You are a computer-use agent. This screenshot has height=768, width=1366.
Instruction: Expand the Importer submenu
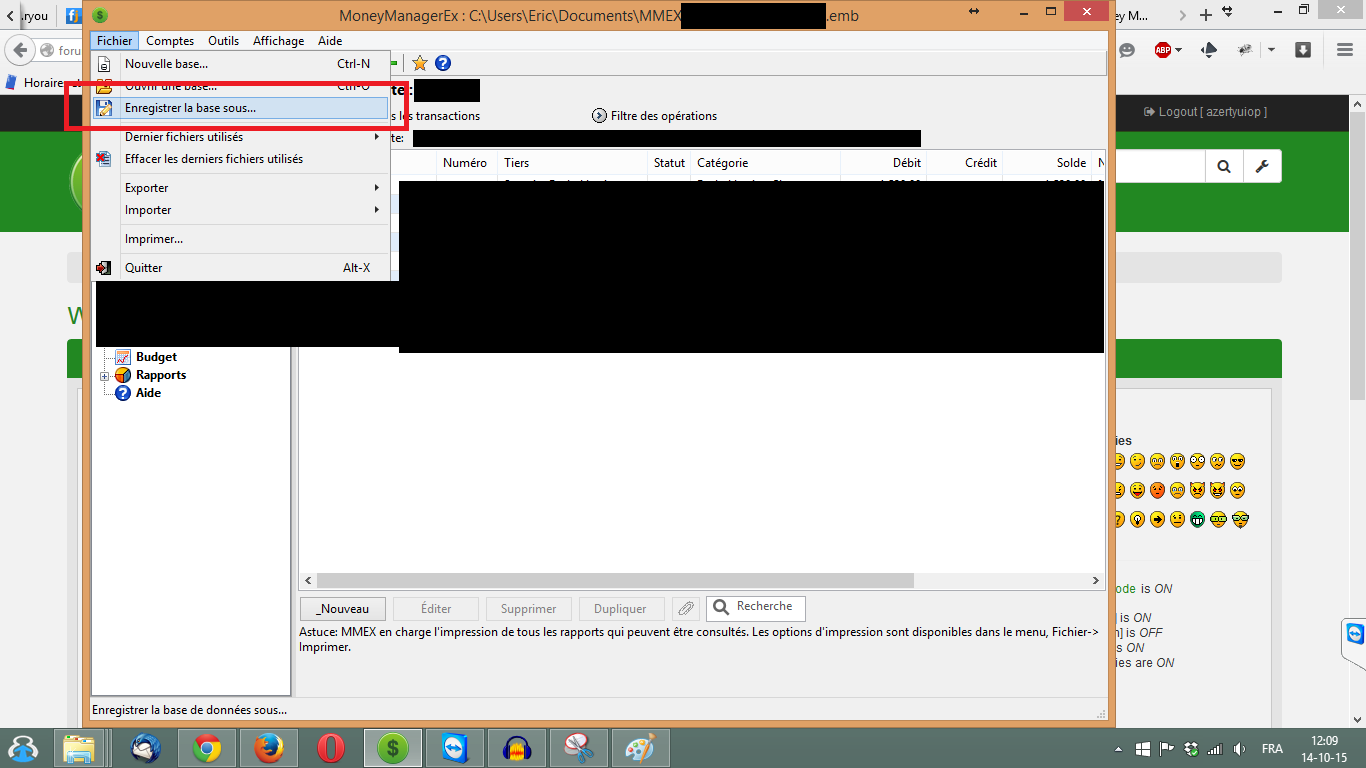click(250, 210)
